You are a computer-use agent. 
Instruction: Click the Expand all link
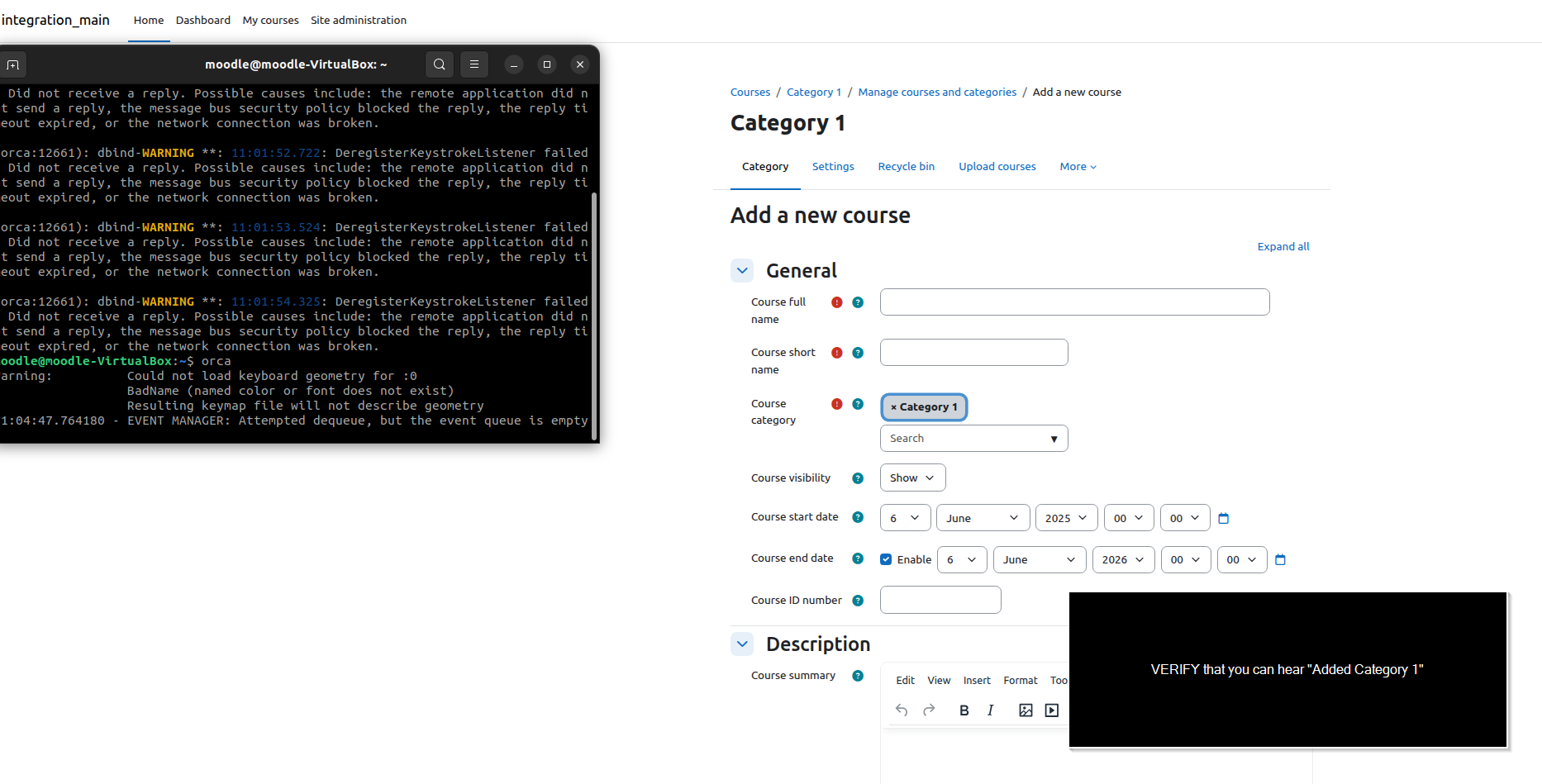pyautogui.click(x=1283, y=247)
